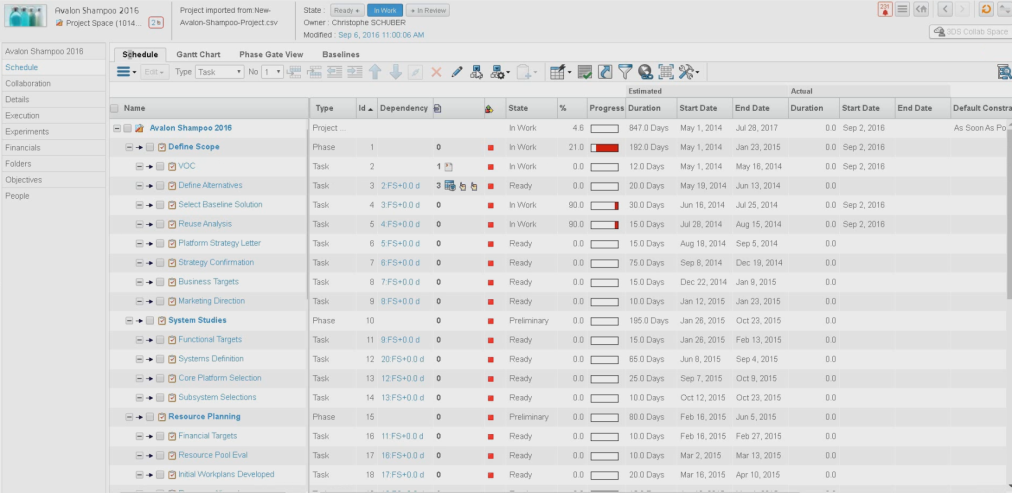Click the green checkmark table icon
This screenshot has height=493, width=1012.
(x=585, y=72)
